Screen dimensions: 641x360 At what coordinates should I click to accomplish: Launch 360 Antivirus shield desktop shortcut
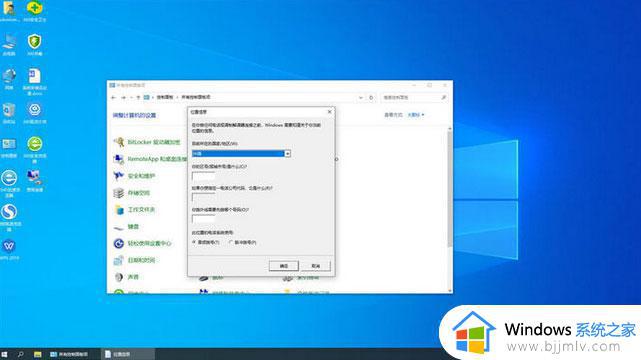pyautogui.click(x=35, y=45)
